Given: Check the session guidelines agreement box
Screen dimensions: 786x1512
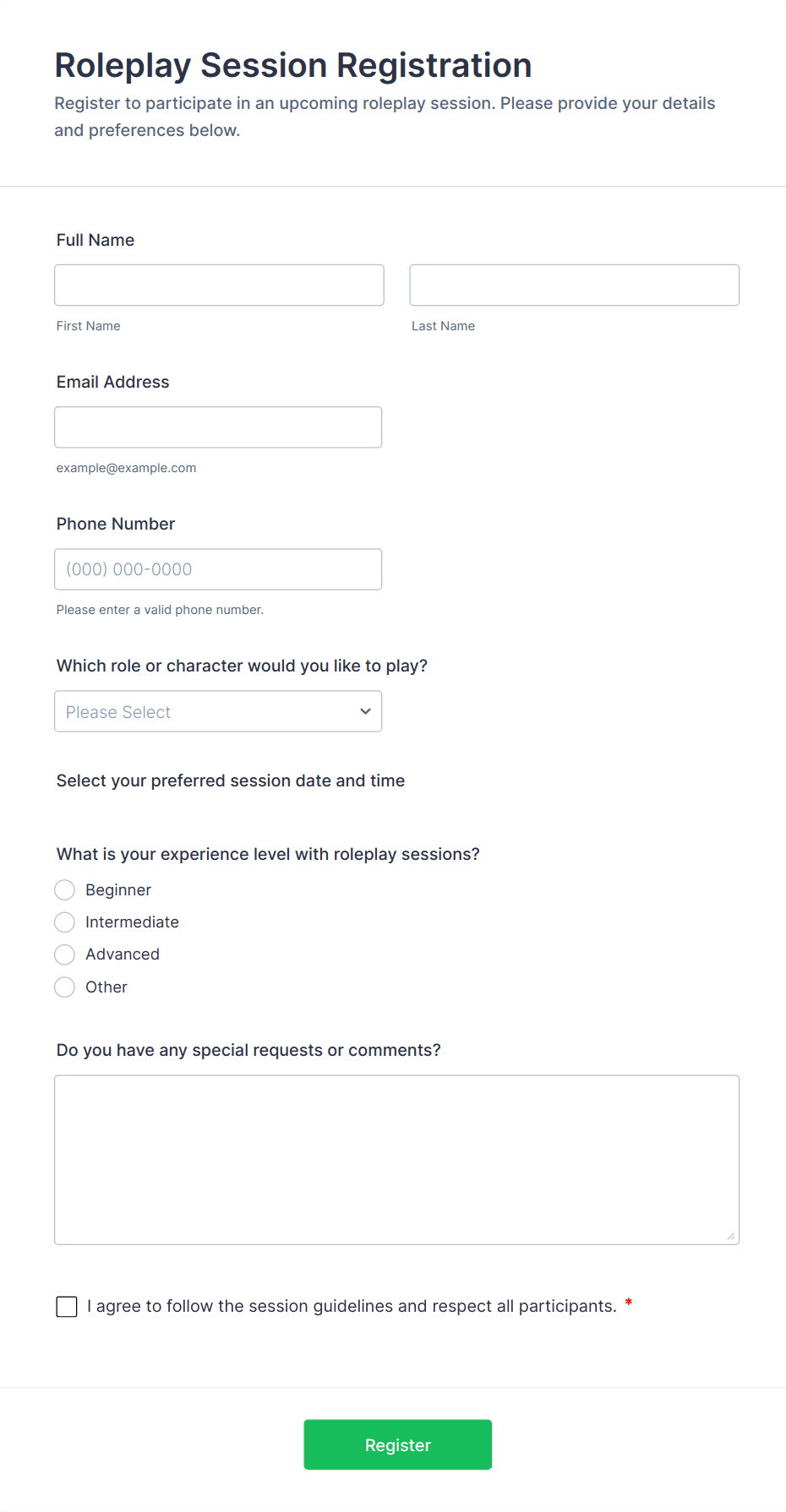Looking at the screenshot, I should [x=67, y=1307].
